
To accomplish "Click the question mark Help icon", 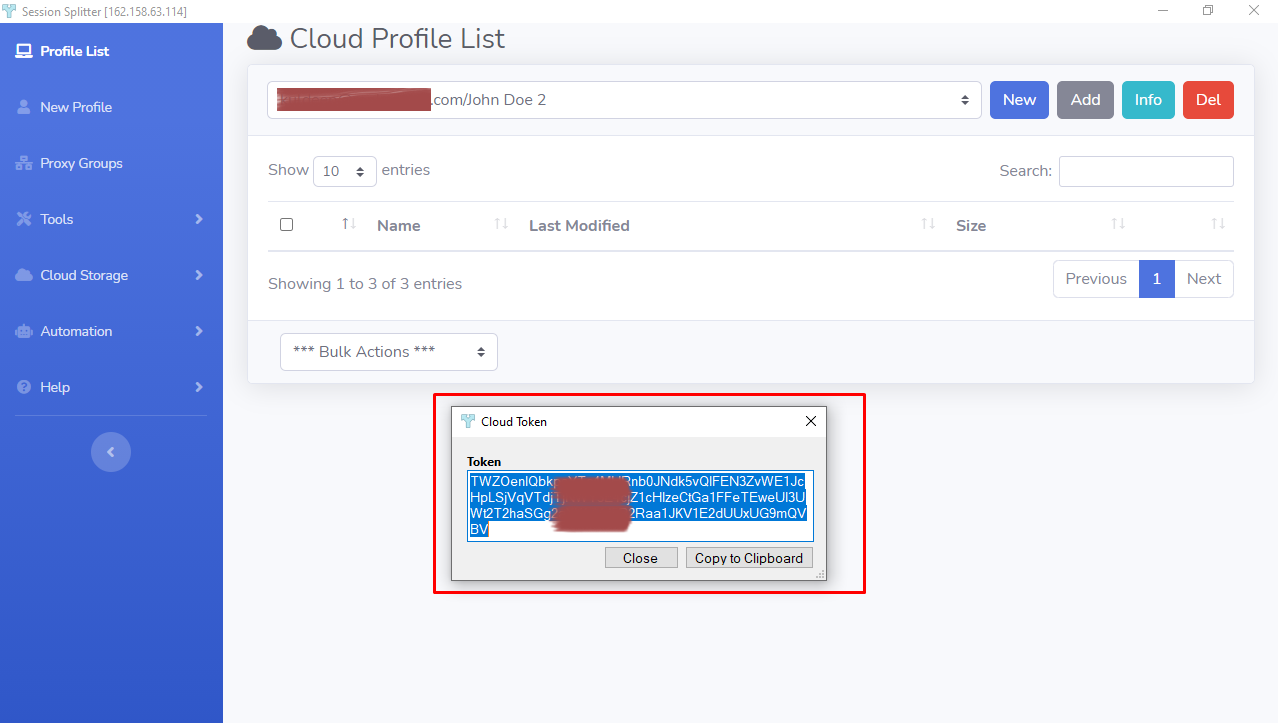I will [x=24, y=387].
